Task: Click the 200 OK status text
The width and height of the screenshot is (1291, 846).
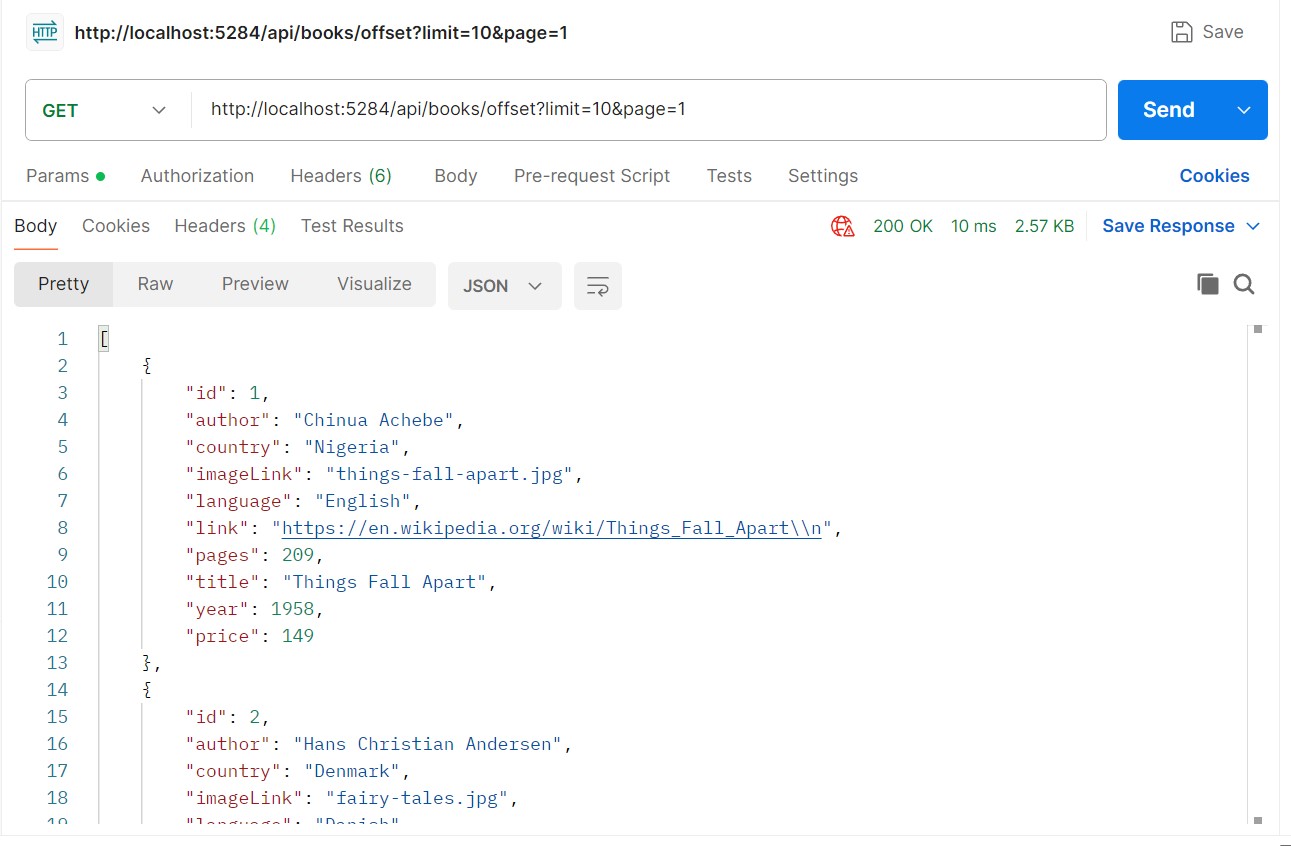Action: [x=903, y=226]
